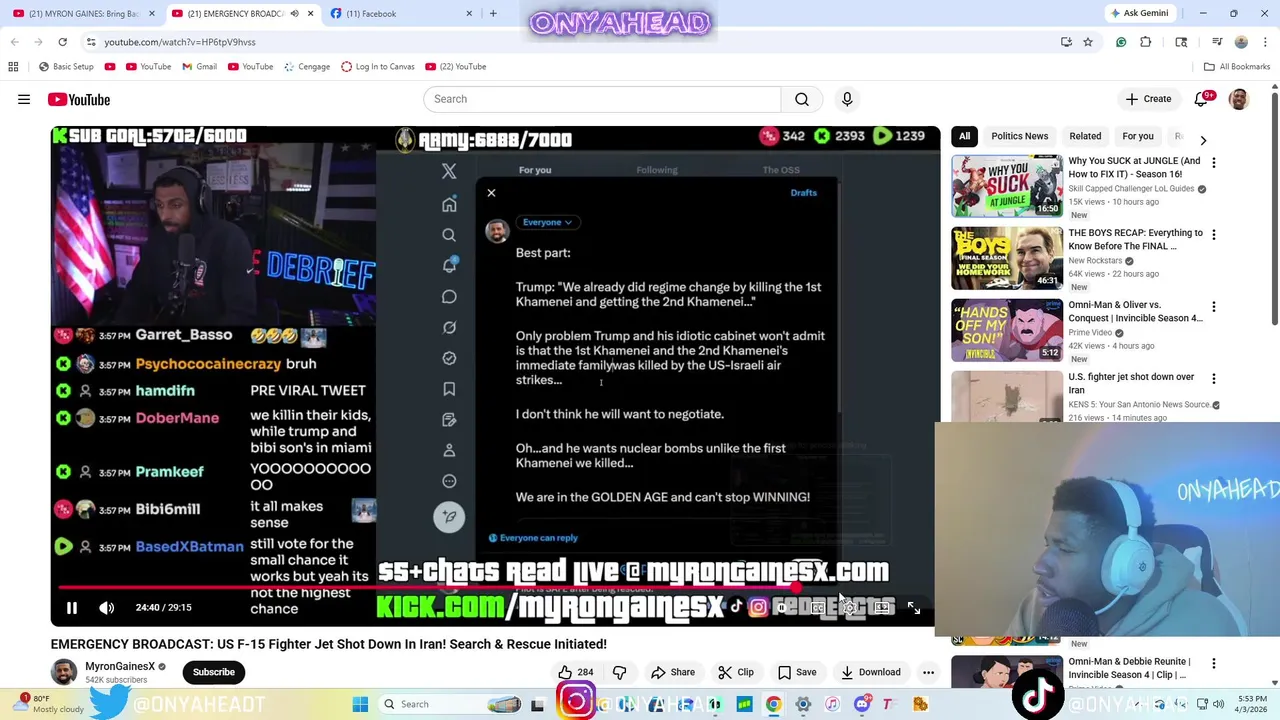Share this video

click(x=673, y=672)
